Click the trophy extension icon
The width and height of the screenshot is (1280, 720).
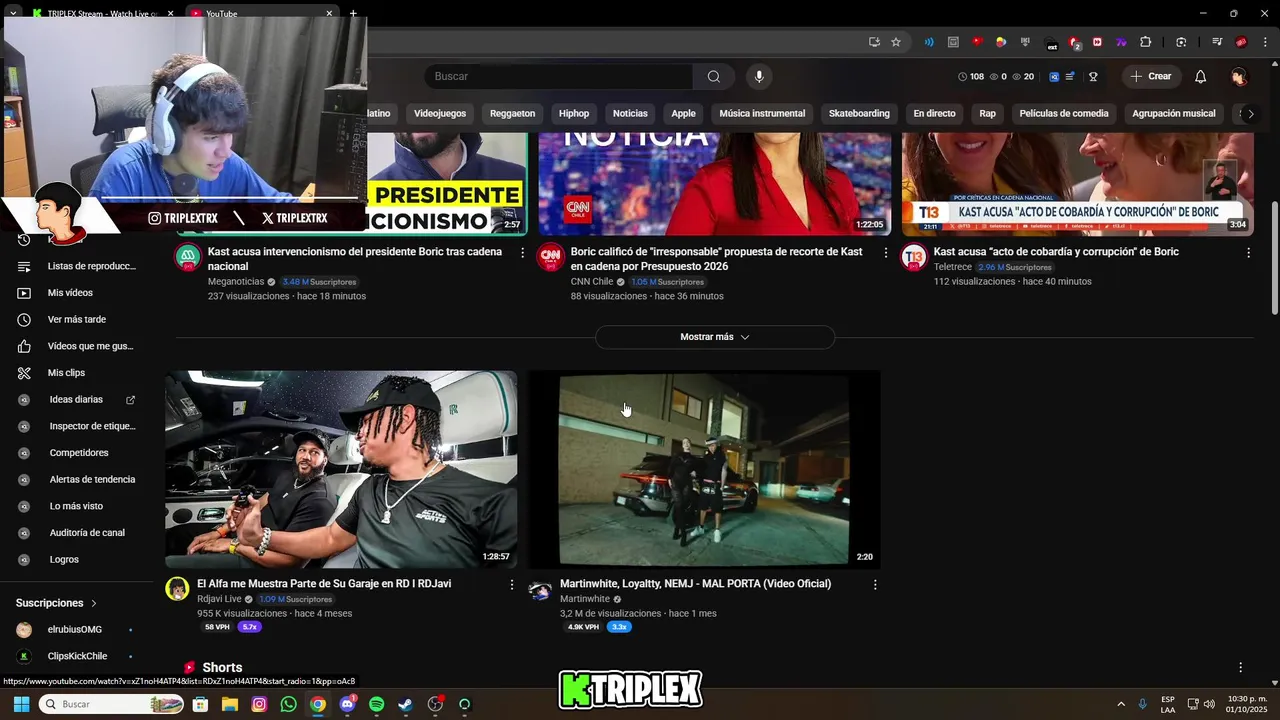pos(1093,77)
